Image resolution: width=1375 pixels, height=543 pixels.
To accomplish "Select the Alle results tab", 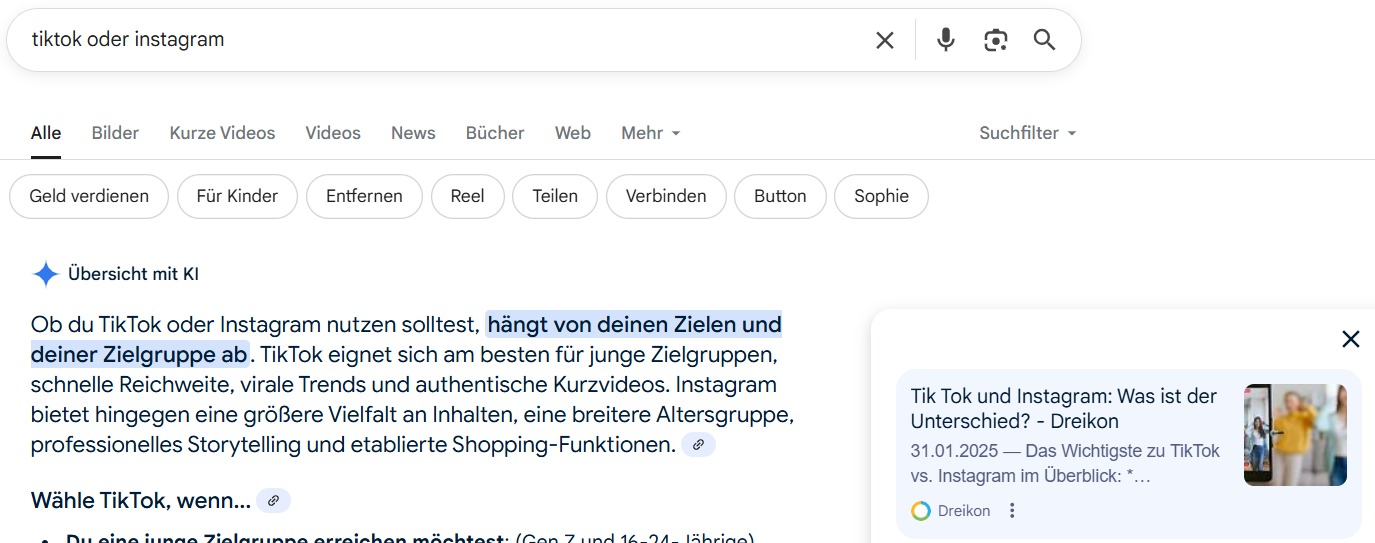I will pyautogui.click(x=46, y=133).
